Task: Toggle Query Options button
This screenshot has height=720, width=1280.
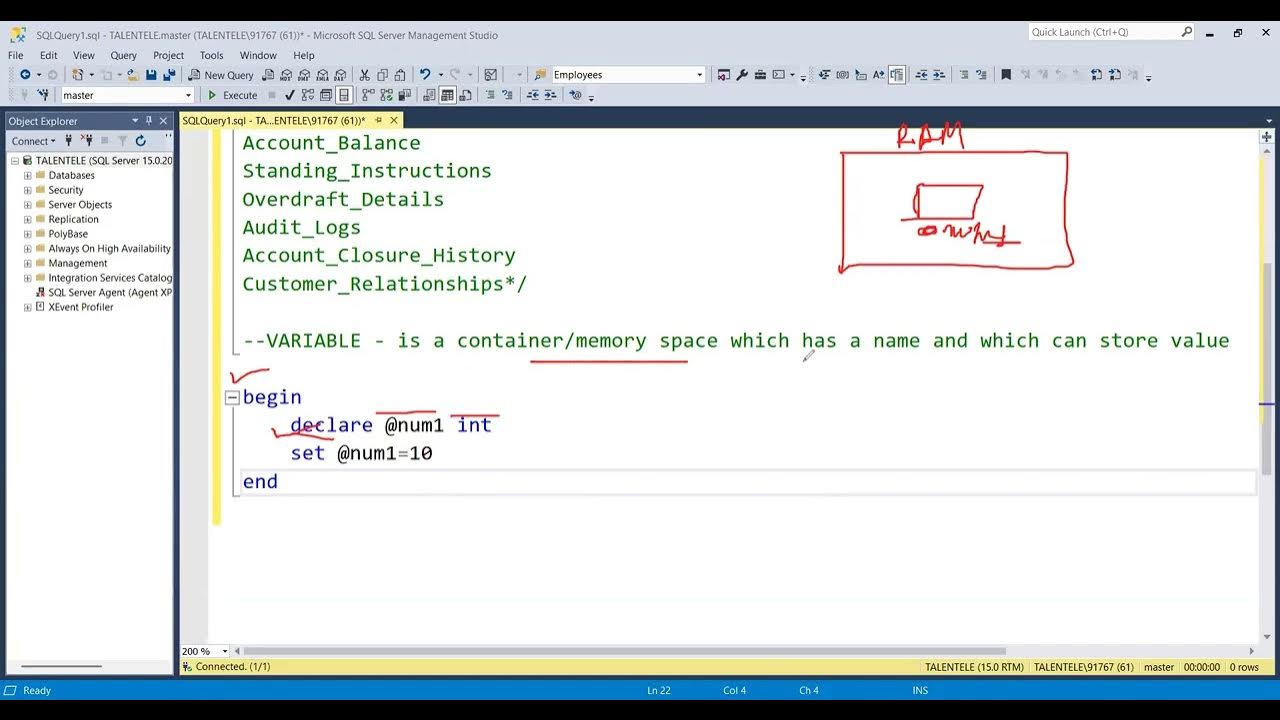Action: pyautogui.click(x=326, y=95)
